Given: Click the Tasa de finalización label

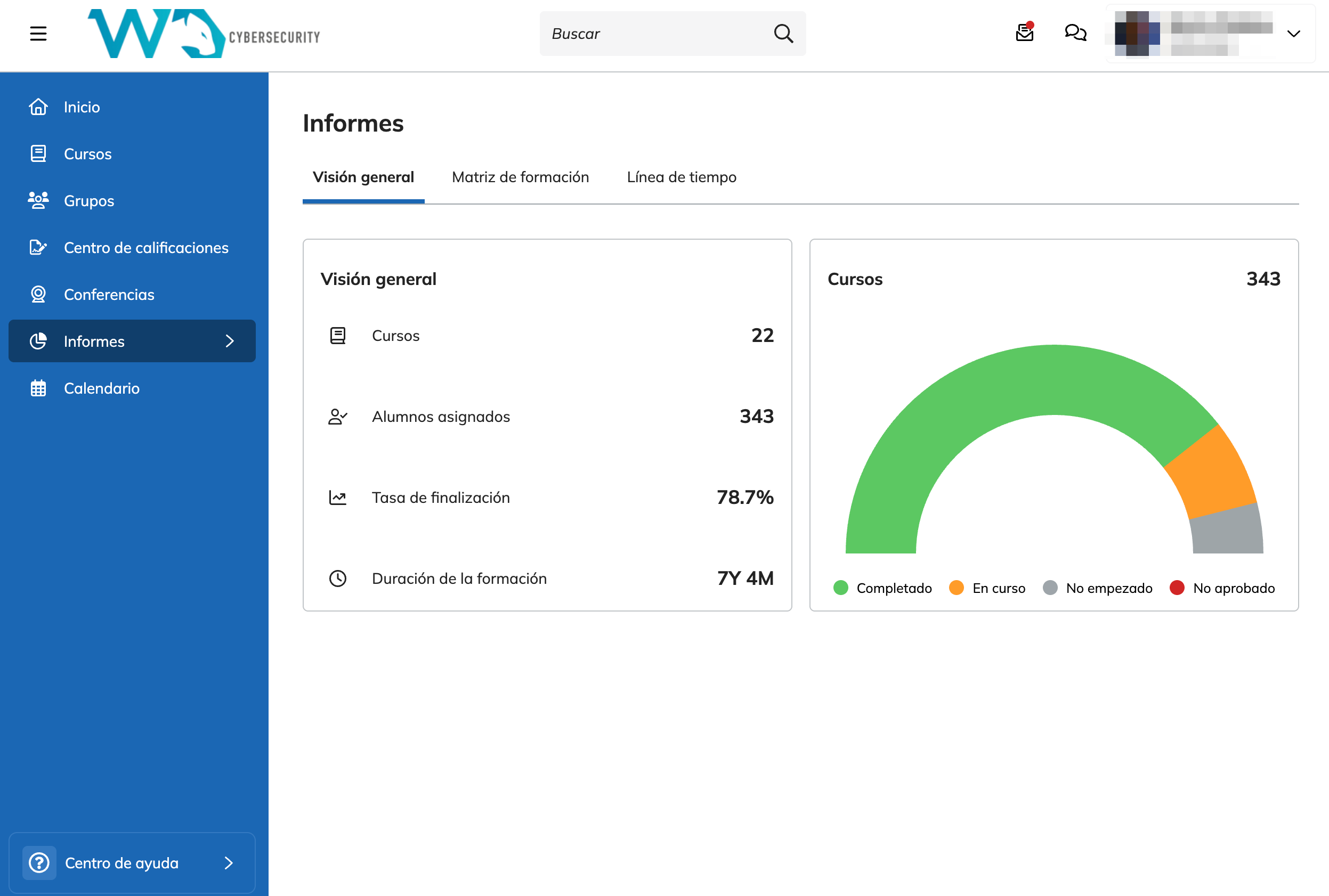Looking at the screenshot, I should pyautogui.click(x=441, y=498).
